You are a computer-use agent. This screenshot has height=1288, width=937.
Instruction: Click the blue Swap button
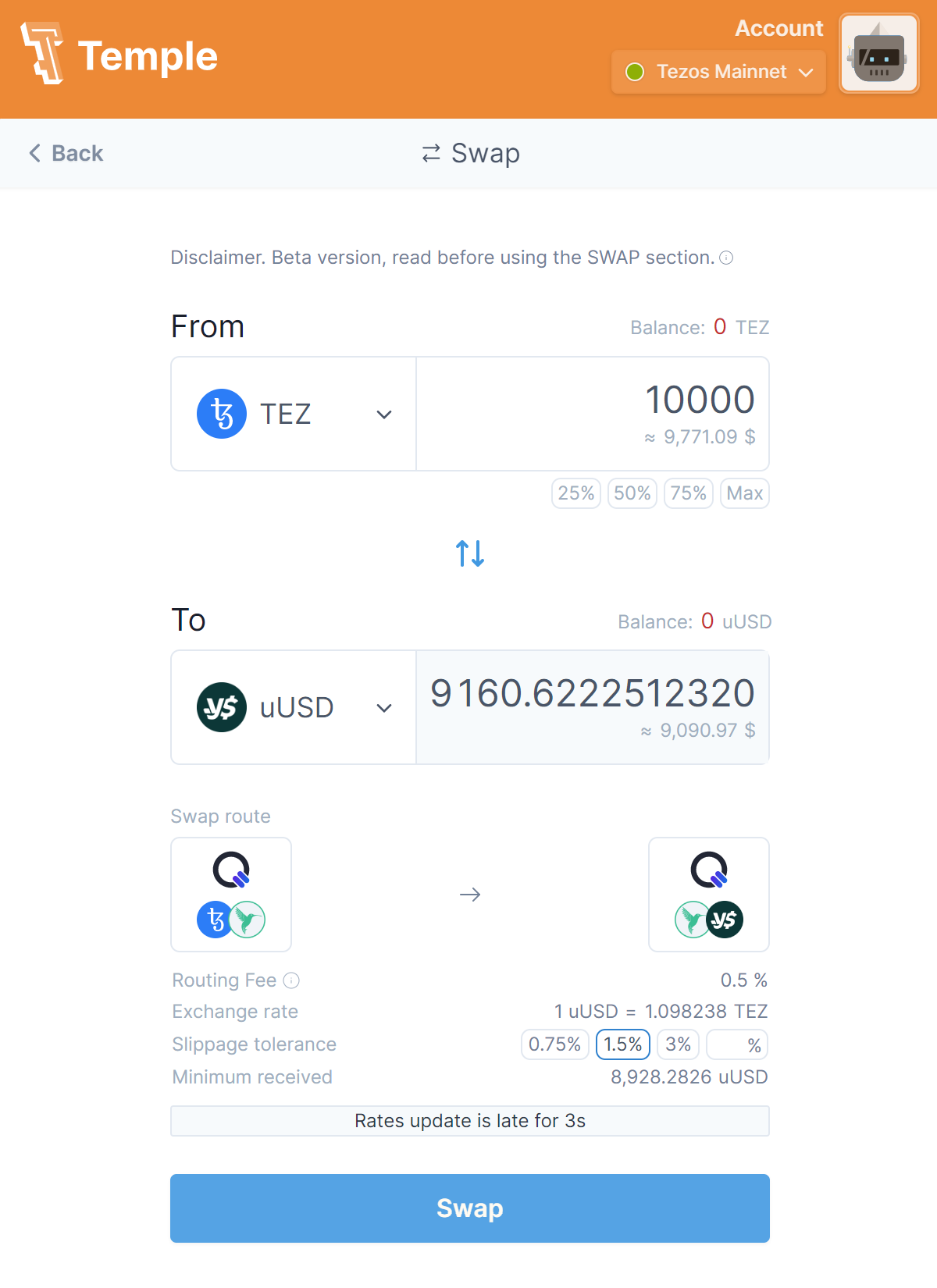[x=470, y=1208]
